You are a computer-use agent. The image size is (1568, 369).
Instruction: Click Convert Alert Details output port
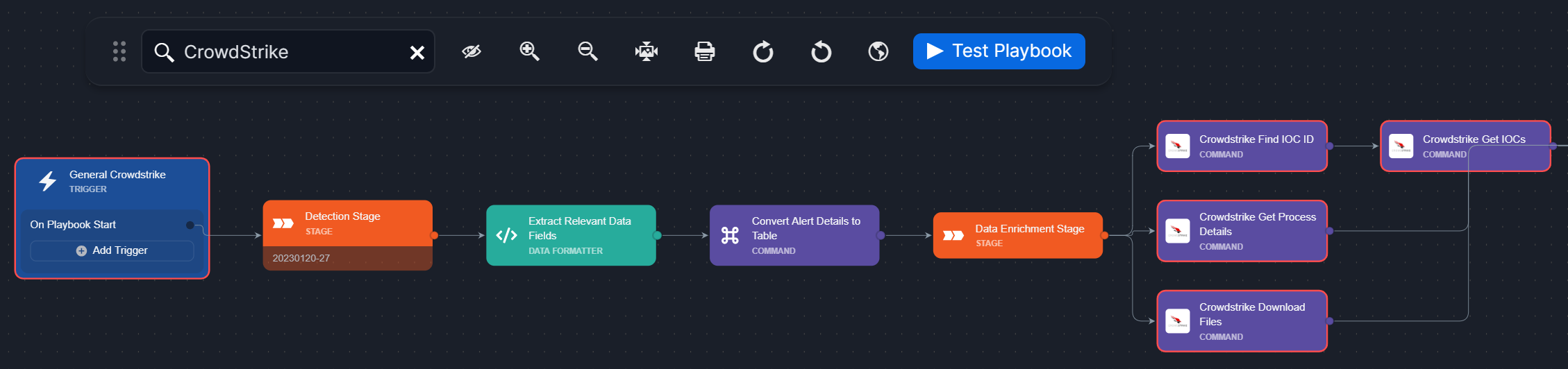tap(881, 235)
